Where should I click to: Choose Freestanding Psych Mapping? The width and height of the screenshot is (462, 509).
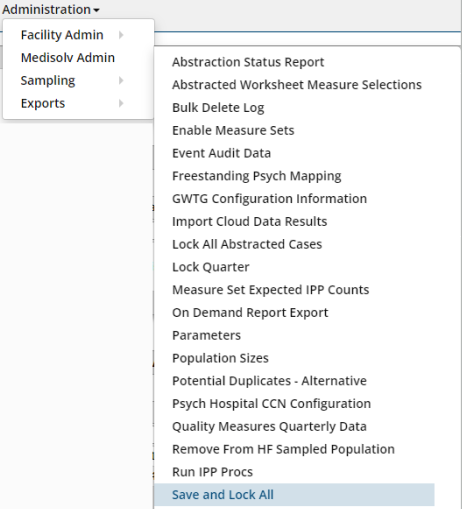click(x=257, y=176)
